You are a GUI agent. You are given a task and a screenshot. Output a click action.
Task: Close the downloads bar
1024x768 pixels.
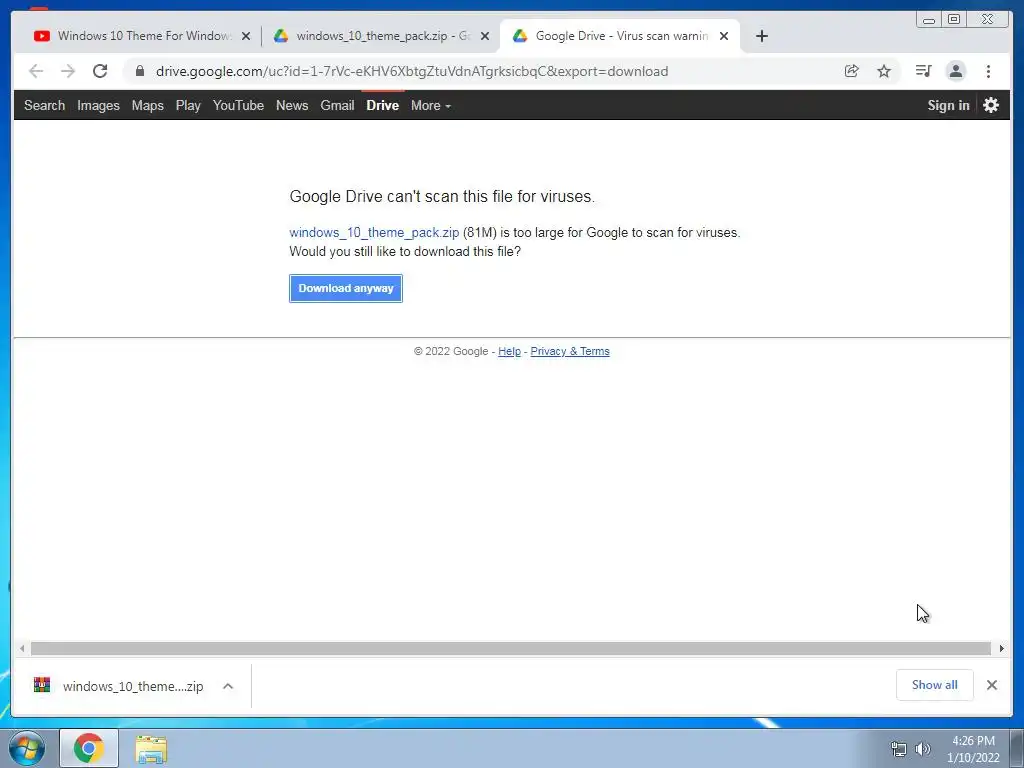tap(992, 685)
